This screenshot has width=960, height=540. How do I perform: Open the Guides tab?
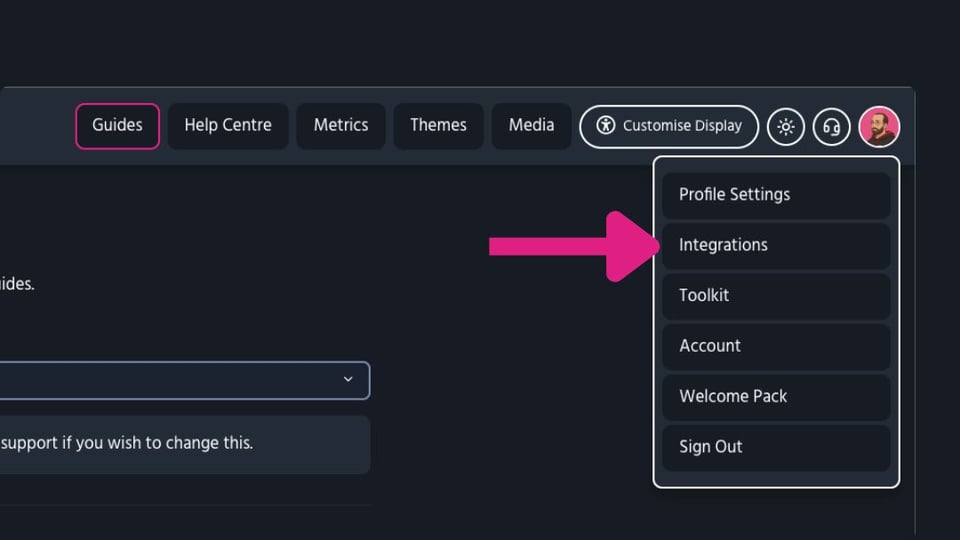pyautogui.click(x=118, y=126)
